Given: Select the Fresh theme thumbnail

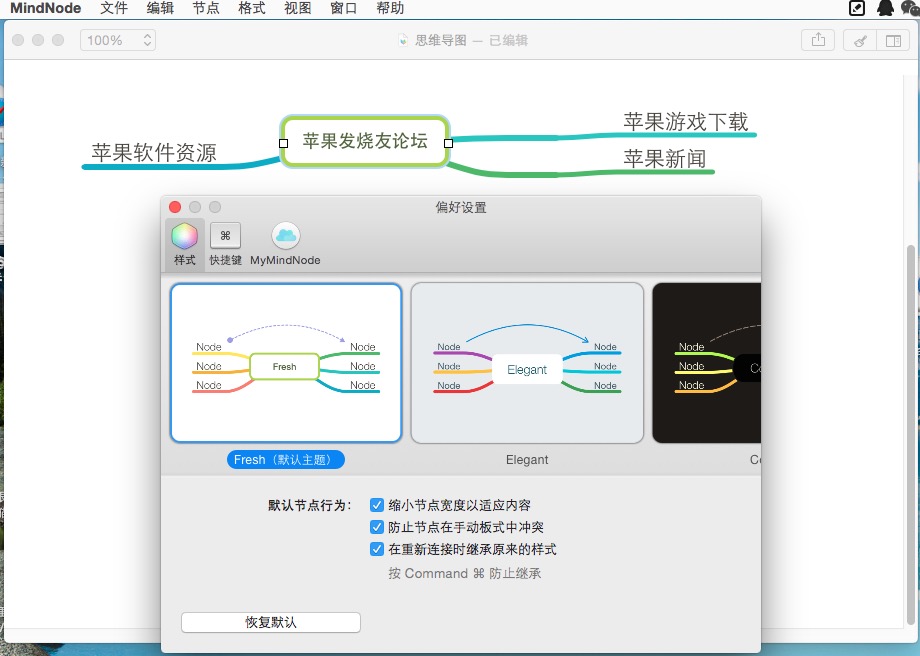Looking at the screenshot, I should pyautogui.click(x=286, y=363).
